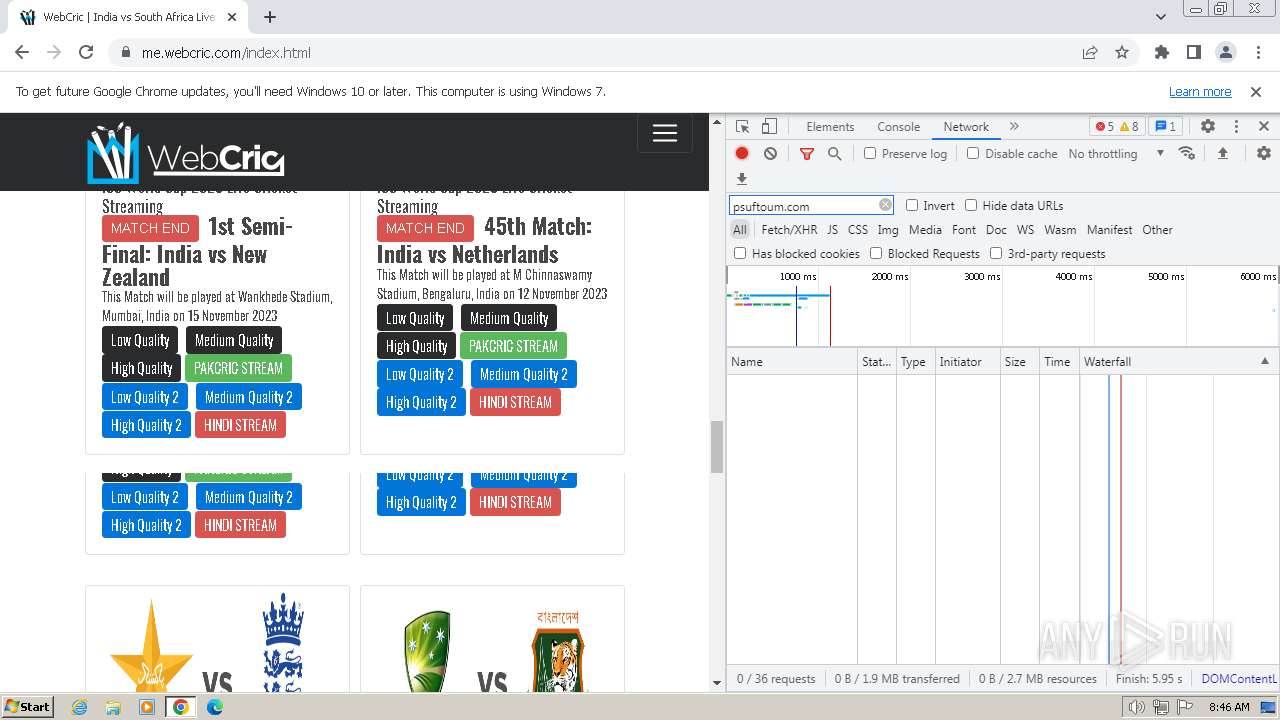The image size is (1280, 720).
Task: Filter requests by CSS type
Action: click(x=858, y=230)
